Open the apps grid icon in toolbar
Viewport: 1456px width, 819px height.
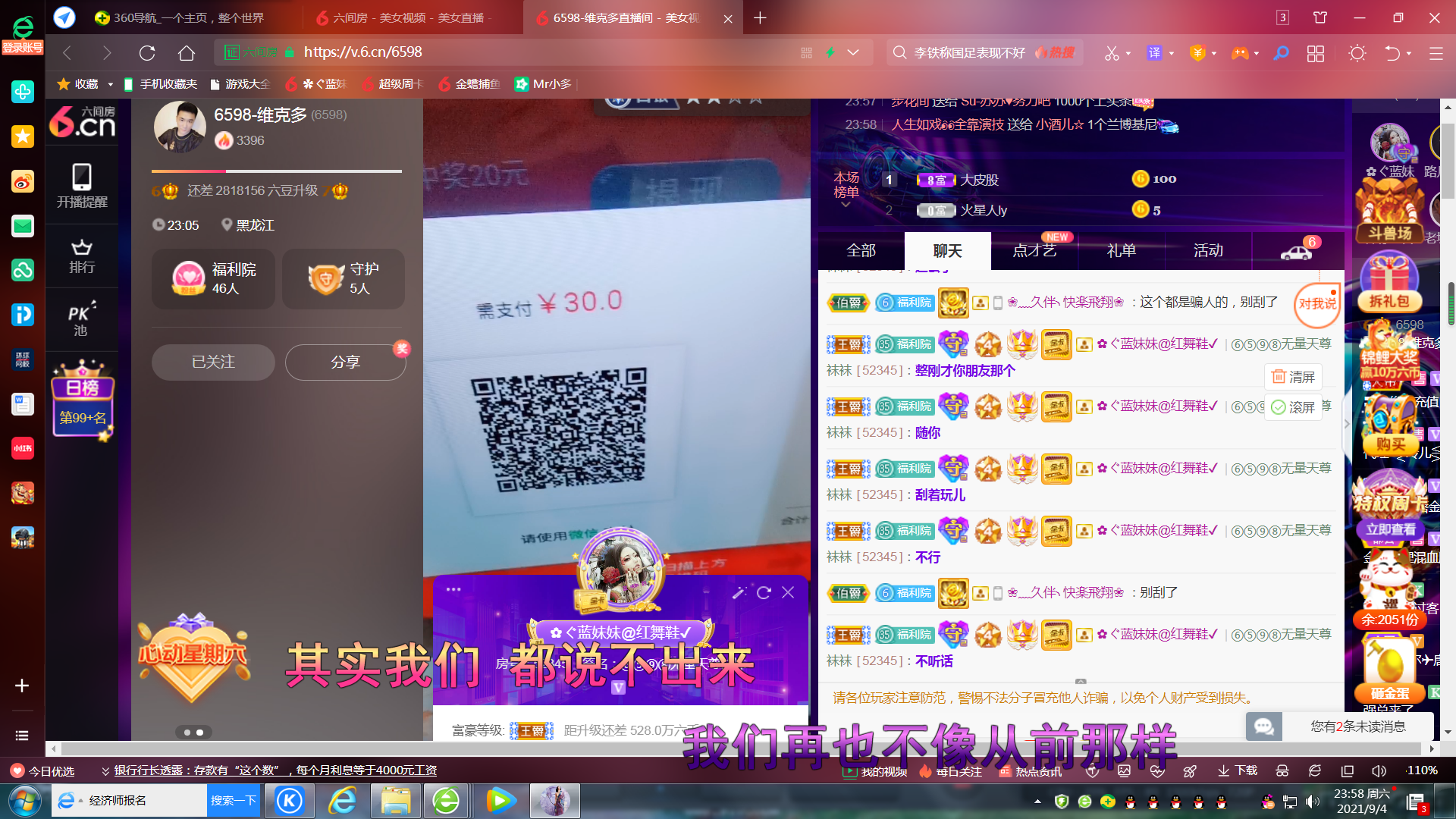(1316, 53)
